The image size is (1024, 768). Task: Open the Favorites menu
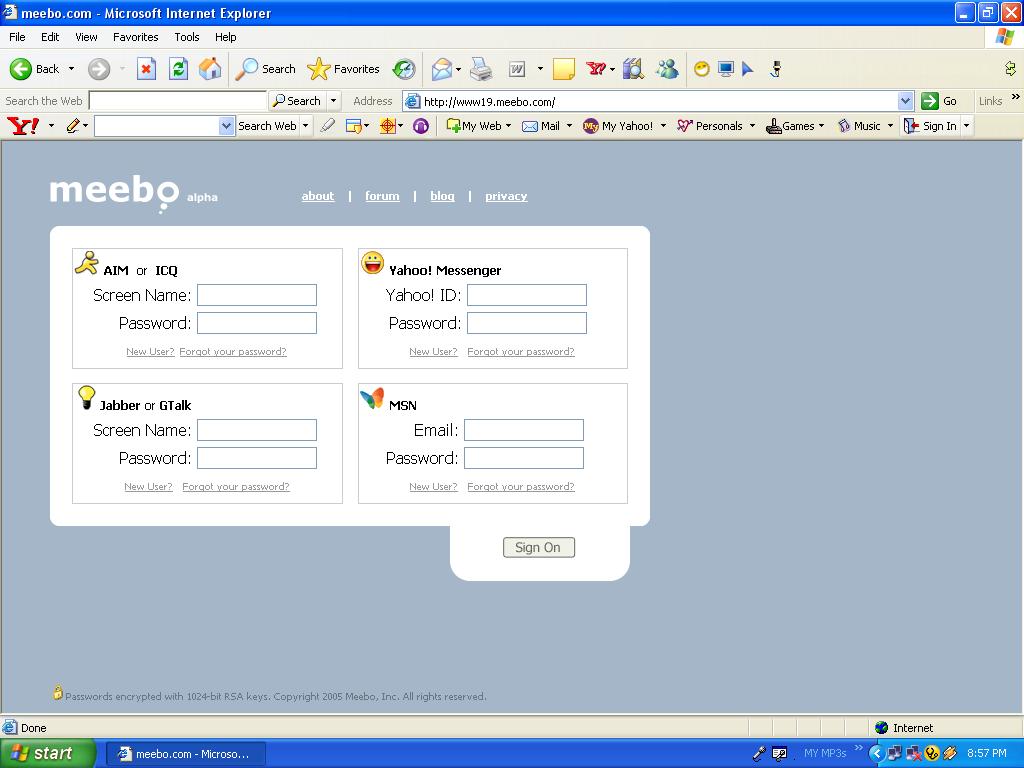(x=135, y=37)
